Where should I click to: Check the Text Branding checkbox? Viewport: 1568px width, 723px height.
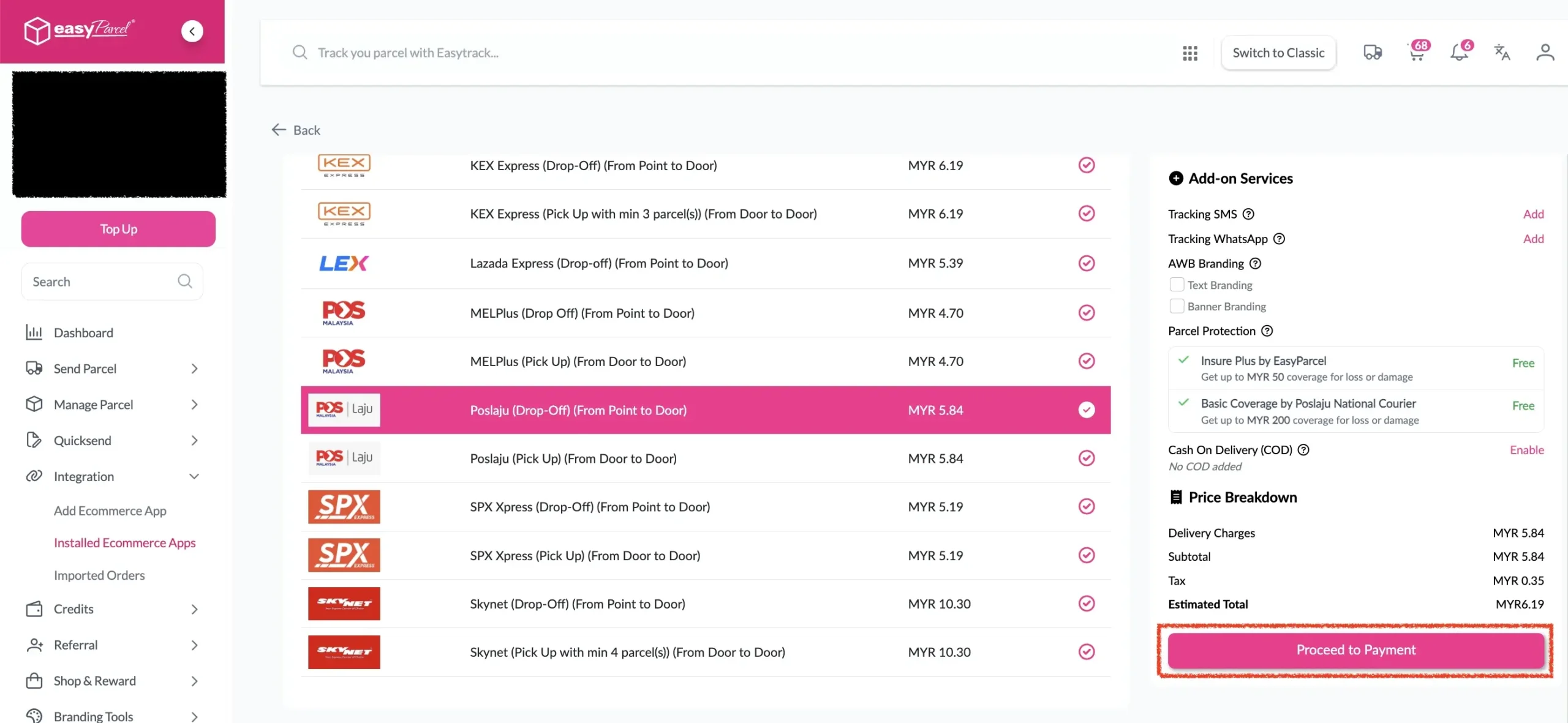tap(1176, 285)
